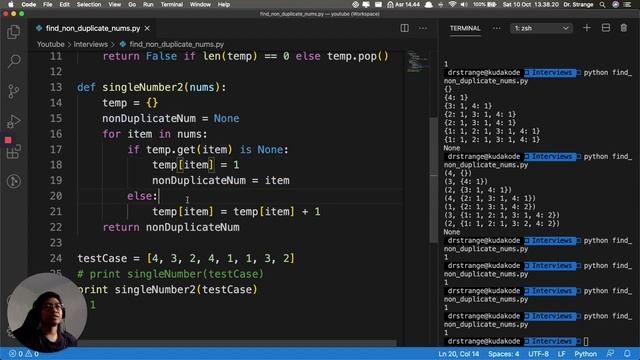
Task: Open the Code application menu
Action: [29, 4]
